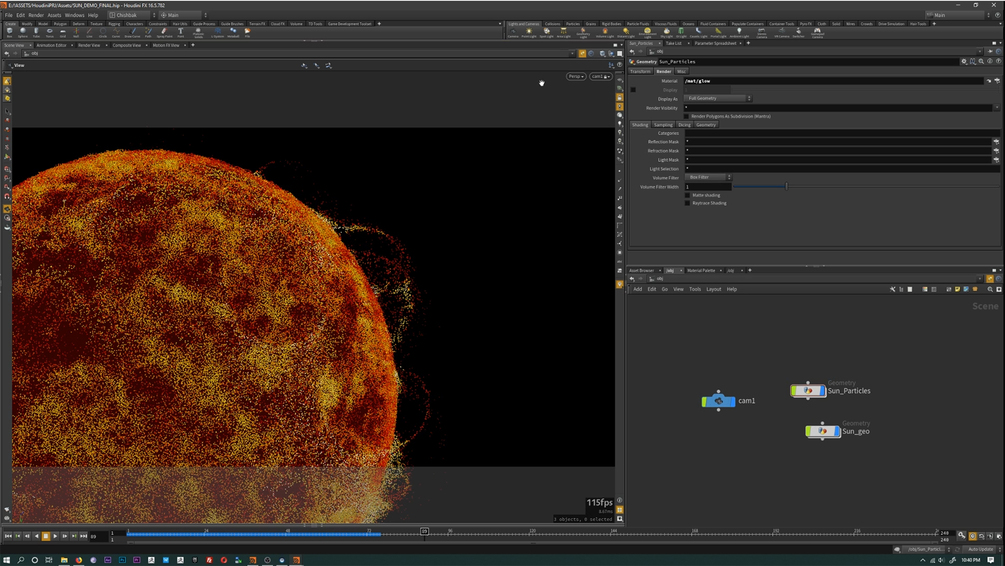
Task: Open the Render menu
Action: coord(36,15)
